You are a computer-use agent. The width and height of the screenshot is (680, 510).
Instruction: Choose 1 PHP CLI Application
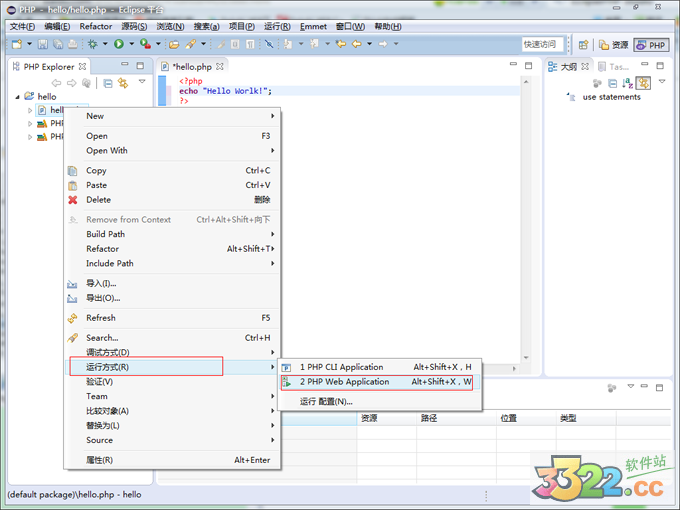point(341,367)
